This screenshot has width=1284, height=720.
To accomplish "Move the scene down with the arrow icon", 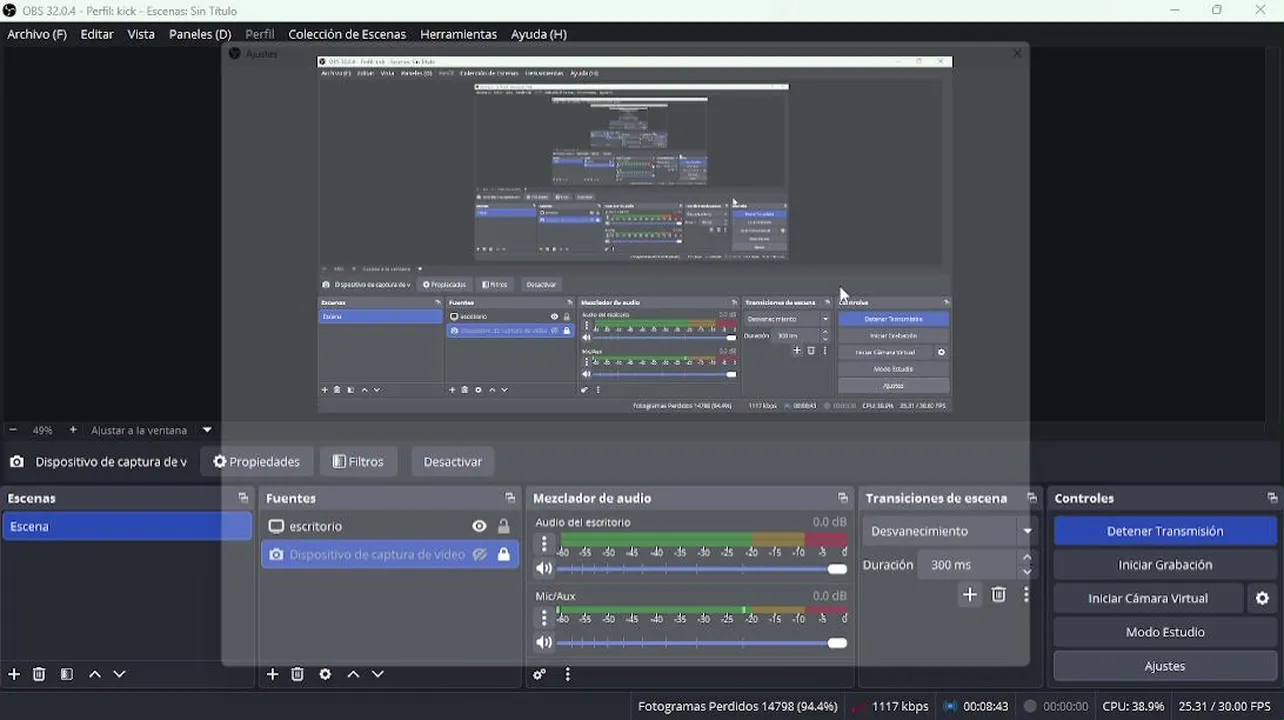I will click(x=119, y=674).
